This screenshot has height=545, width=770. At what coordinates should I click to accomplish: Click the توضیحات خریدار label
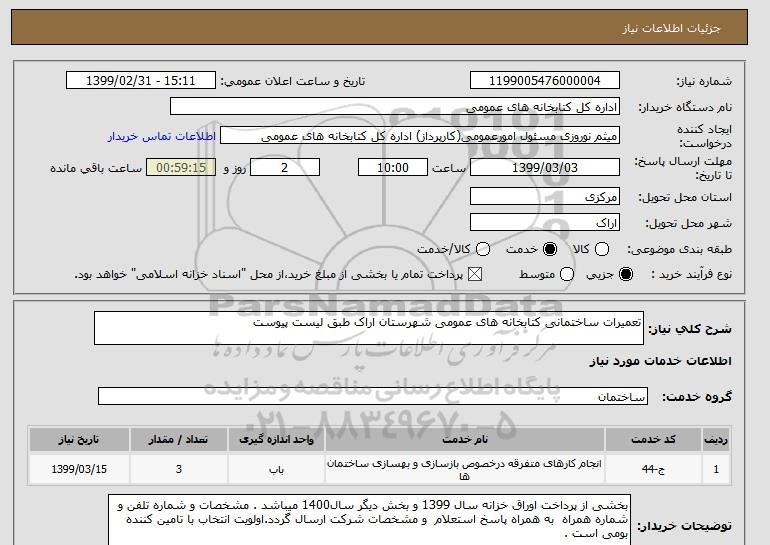[685, 526]
